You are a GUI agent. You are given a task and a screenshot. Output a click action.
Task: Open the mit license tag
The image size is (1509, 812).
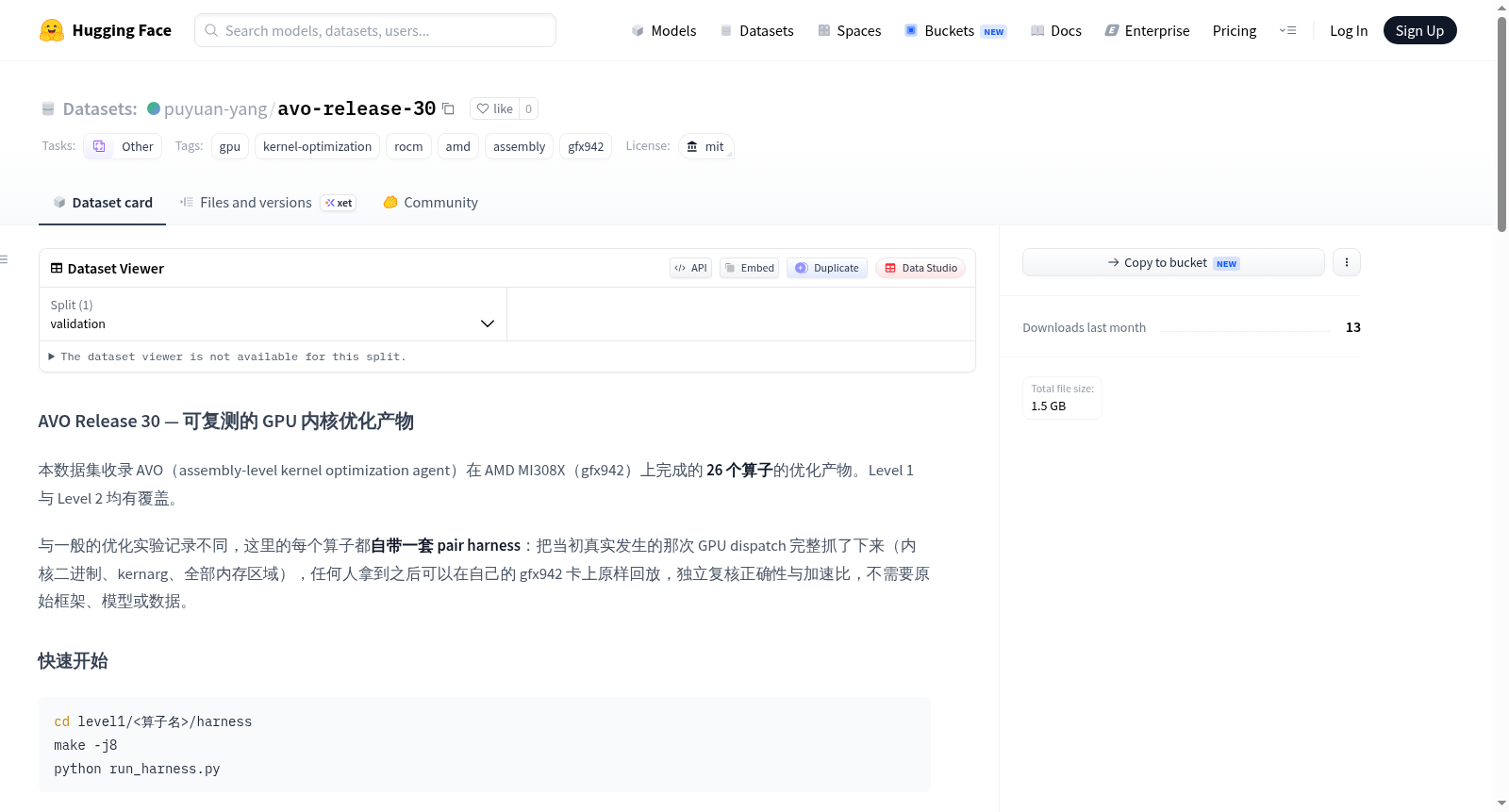tap(705, 146)
